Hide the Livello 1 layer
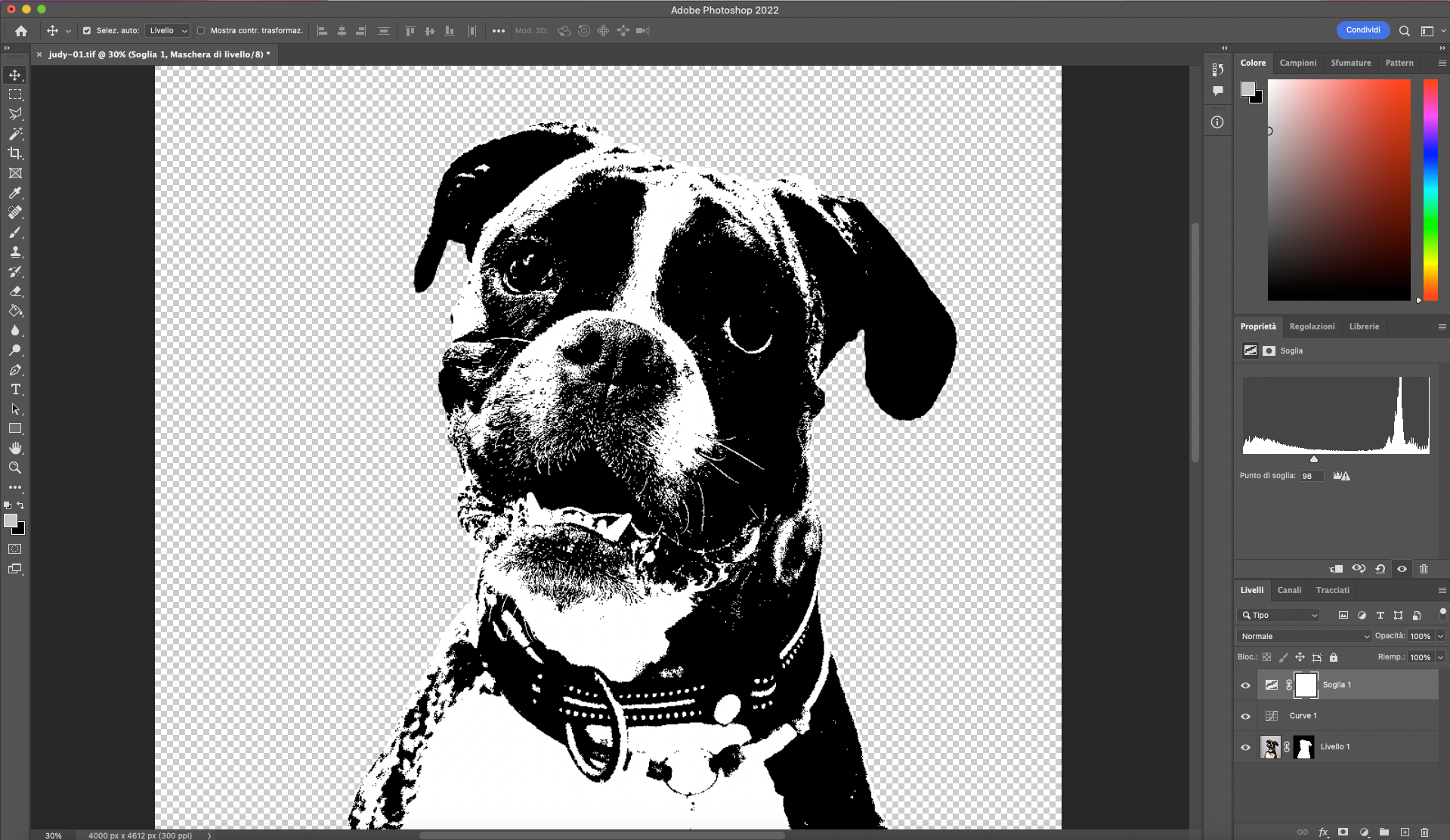The image size is (1450, 840). [1245, 747]
